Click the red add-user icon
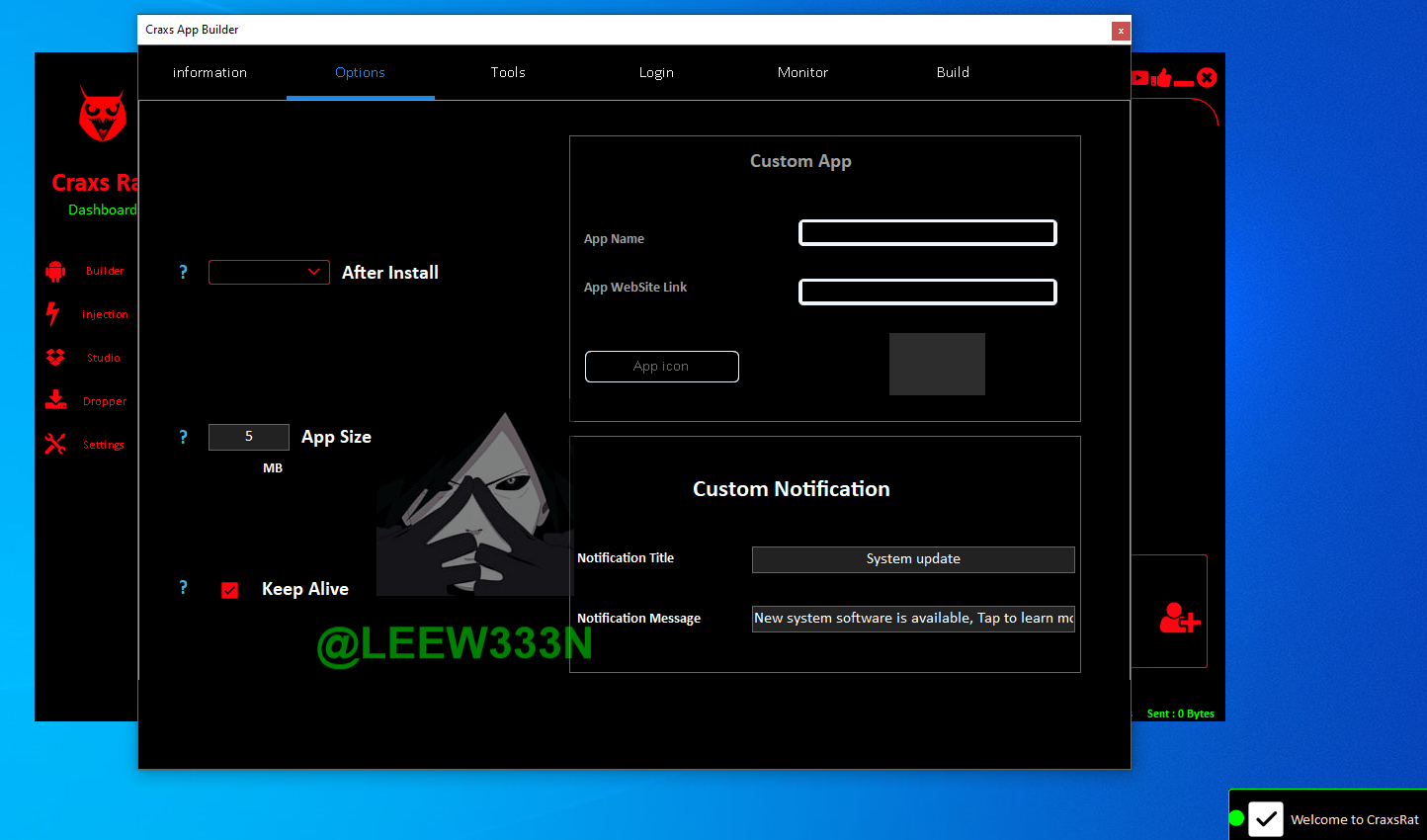Screen dimensions: 1427x840 1179,618
